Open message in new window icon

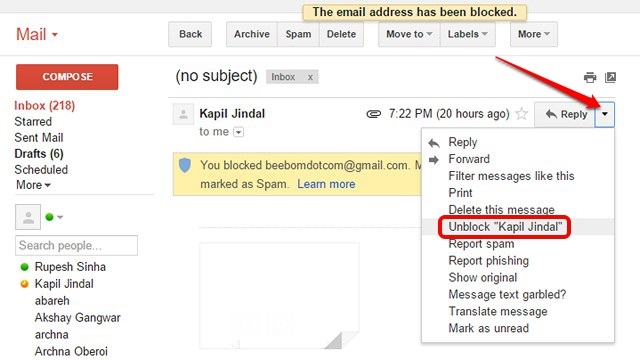click(x=610, y=77)
